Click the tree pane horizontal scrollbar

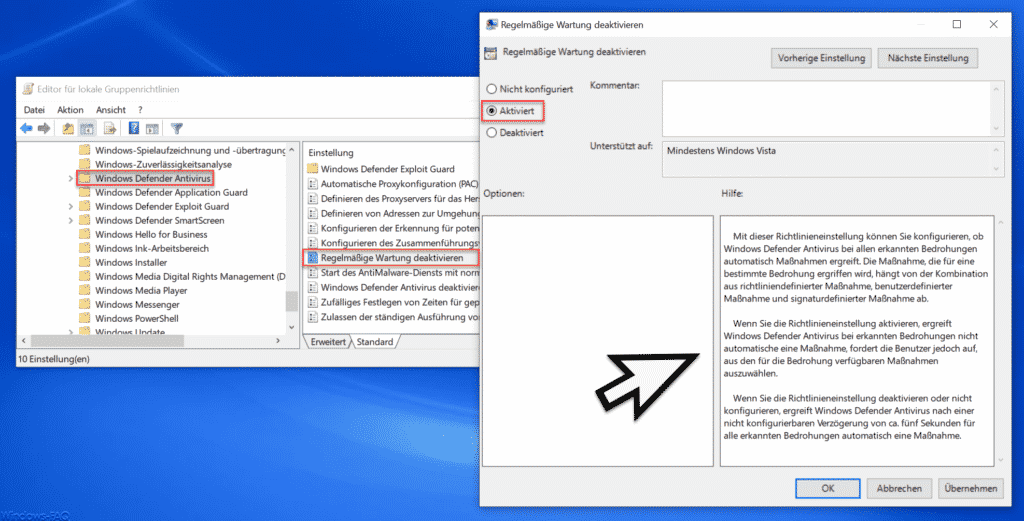click(150, 341)
